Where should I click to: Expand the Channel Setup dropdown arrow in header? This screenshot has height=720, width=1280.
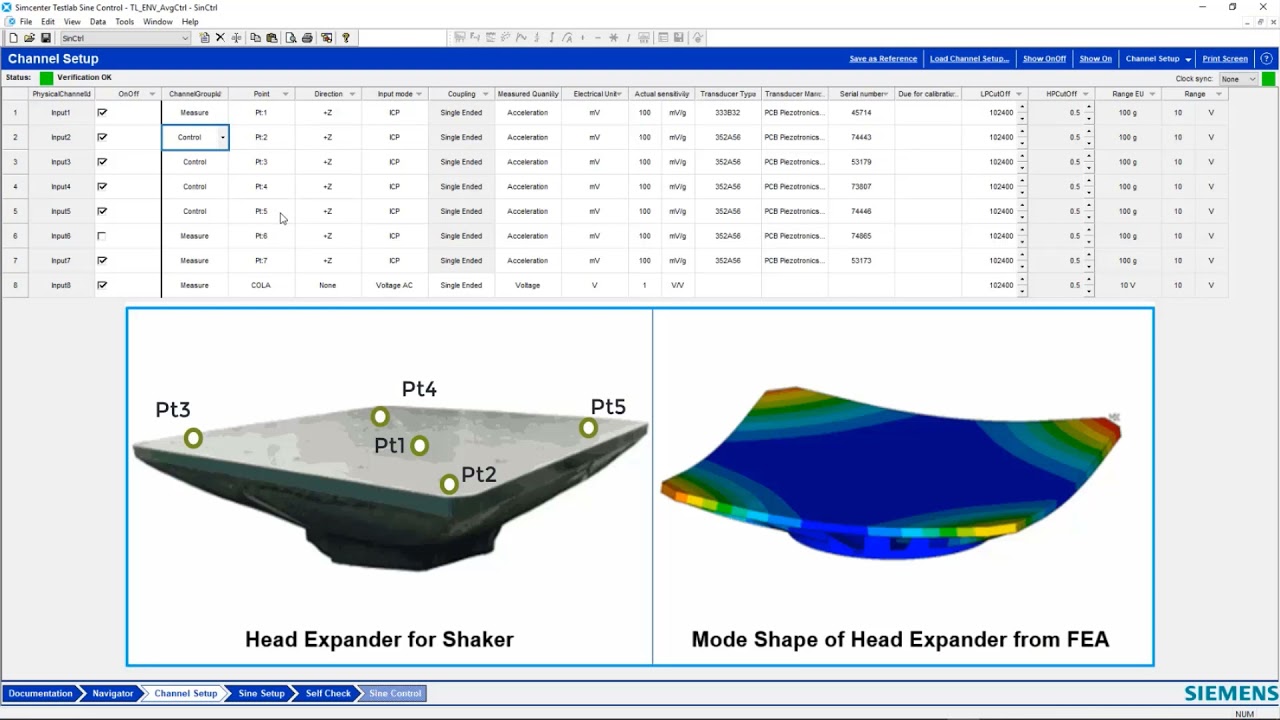1188,59
